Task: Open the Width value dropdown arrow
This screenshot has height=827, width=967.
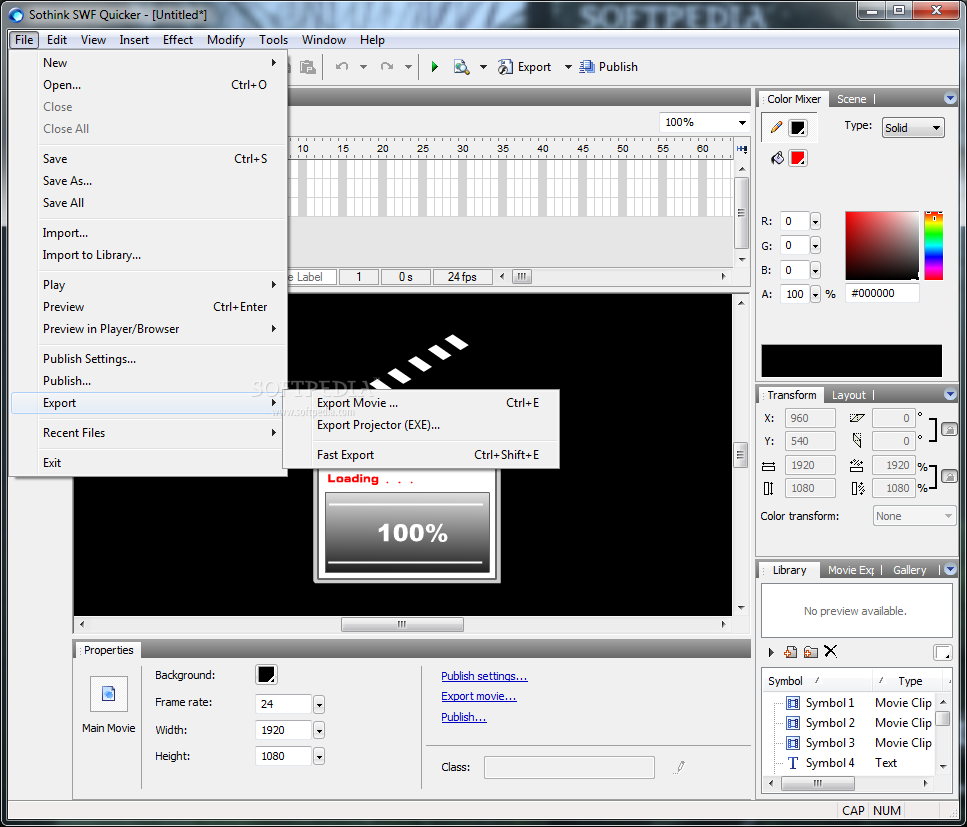Action: [x=319, y=730]
